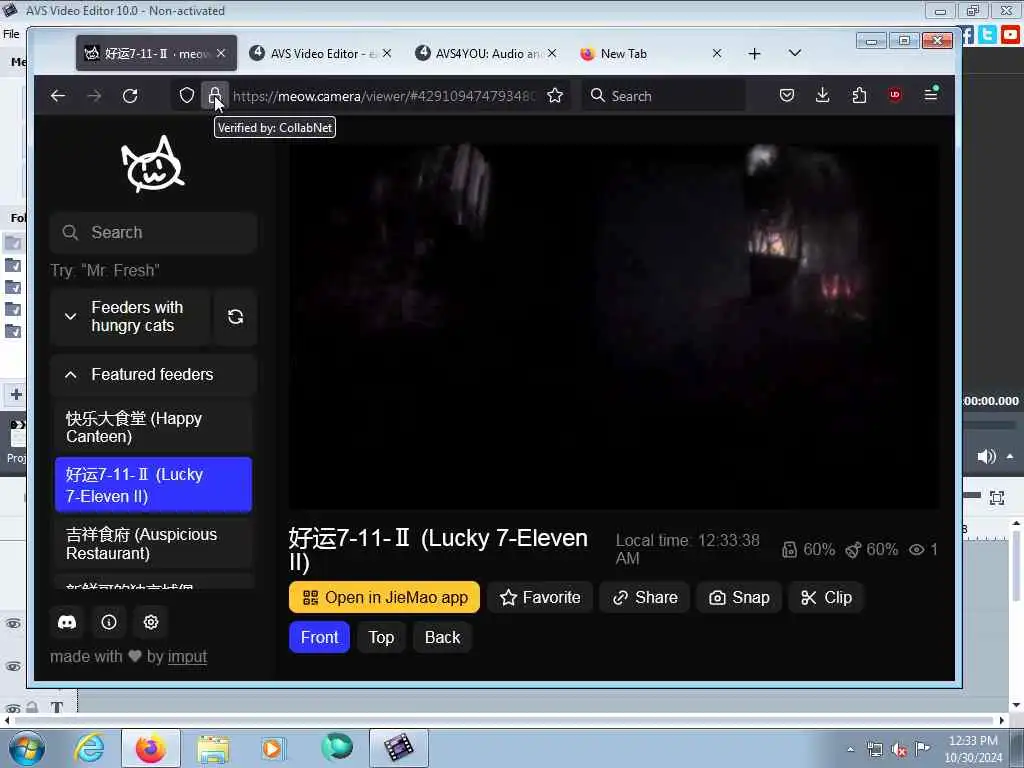Open the Twitter icon in AVS Editor
Viewport: 1024px width, 768px height.
tap(987, 34)
